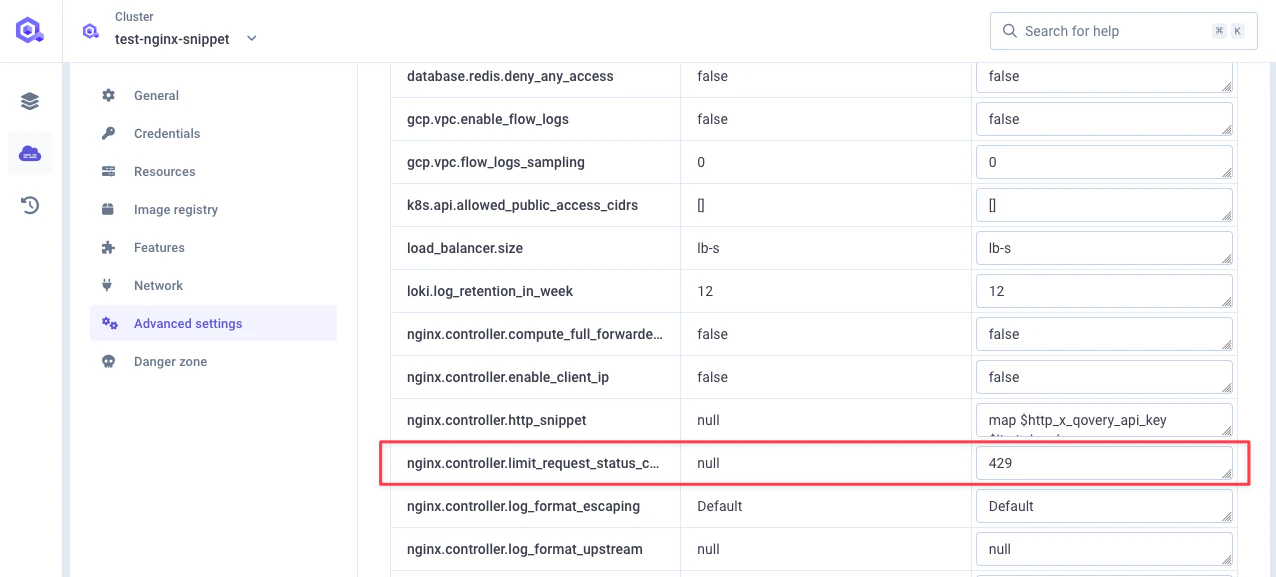Click the Qovery logo in top left
The width and height of the screenshot is (1276, 577).
click(29, 29)
